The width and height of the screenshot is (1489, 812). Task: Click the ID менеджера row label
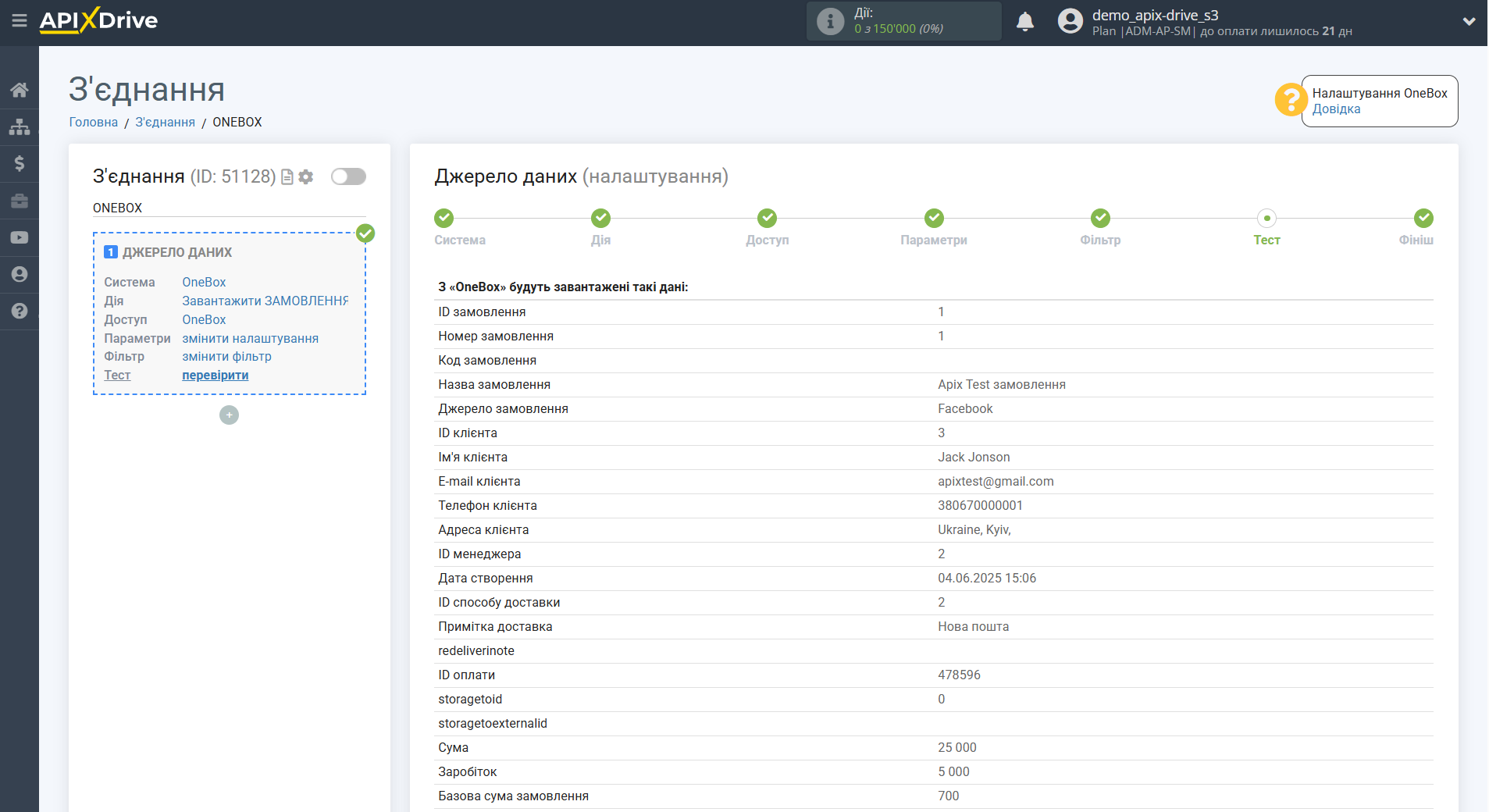click(x=479, y=554)
